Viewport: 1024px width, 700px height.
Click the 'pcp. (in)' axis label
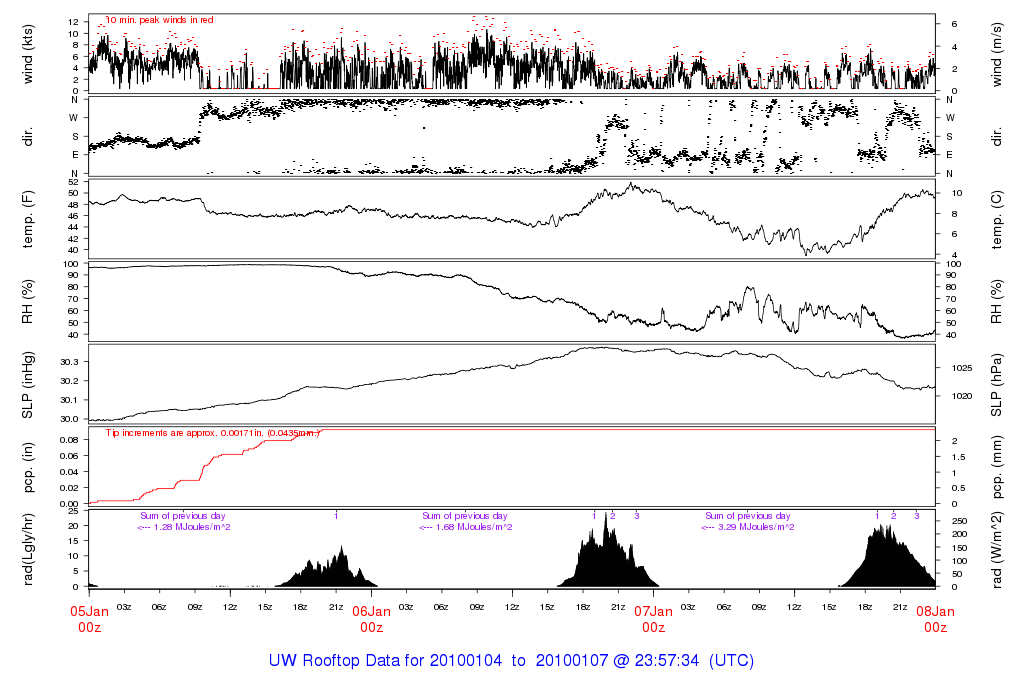(x=28, y=468)
